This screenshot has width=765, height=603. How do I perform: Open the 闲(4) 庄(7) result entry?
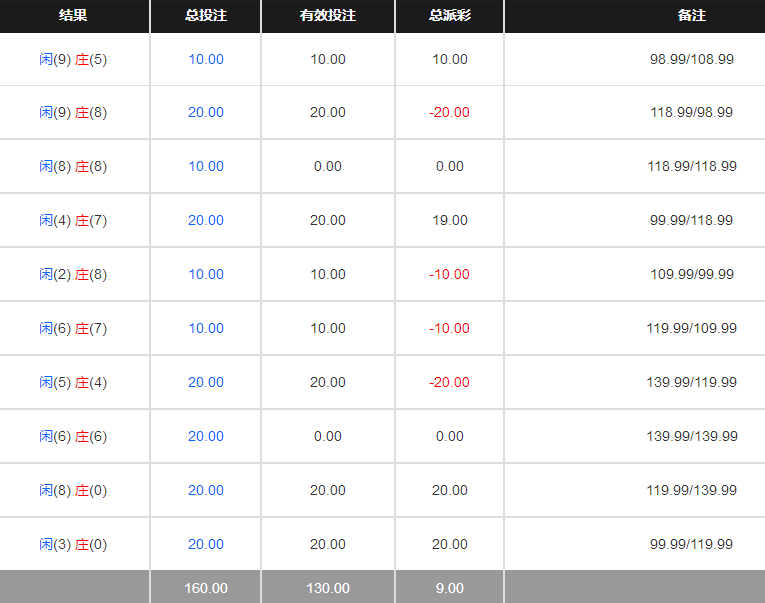click(73, 221)
